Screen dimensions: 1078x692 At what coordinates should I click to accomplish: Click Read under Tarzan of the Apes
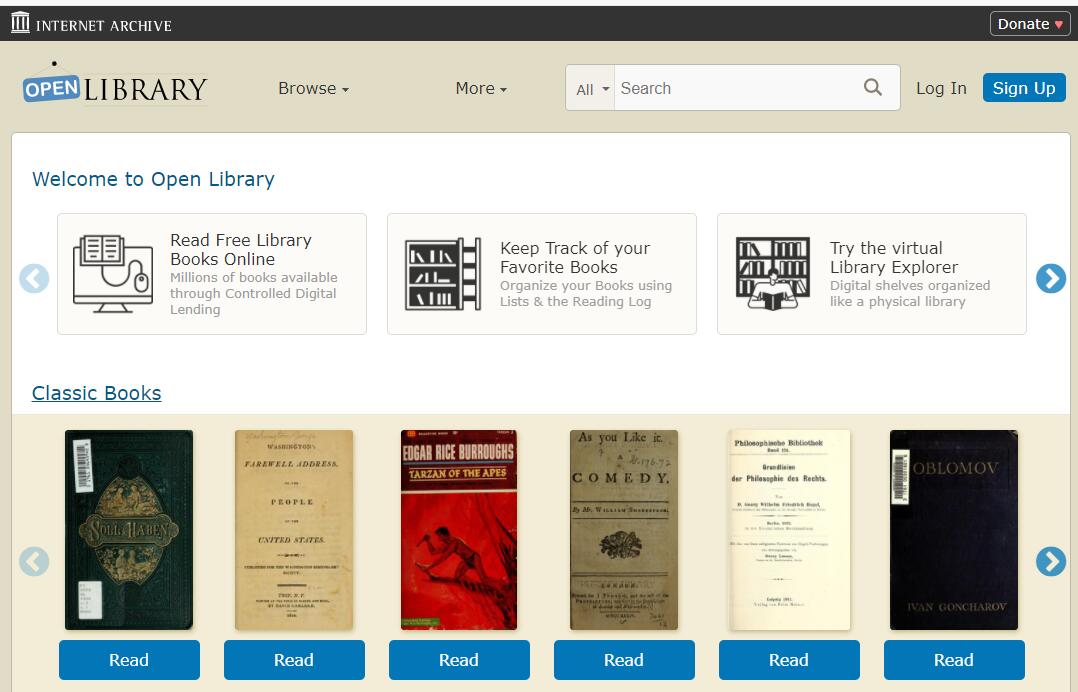coord(459,660)
